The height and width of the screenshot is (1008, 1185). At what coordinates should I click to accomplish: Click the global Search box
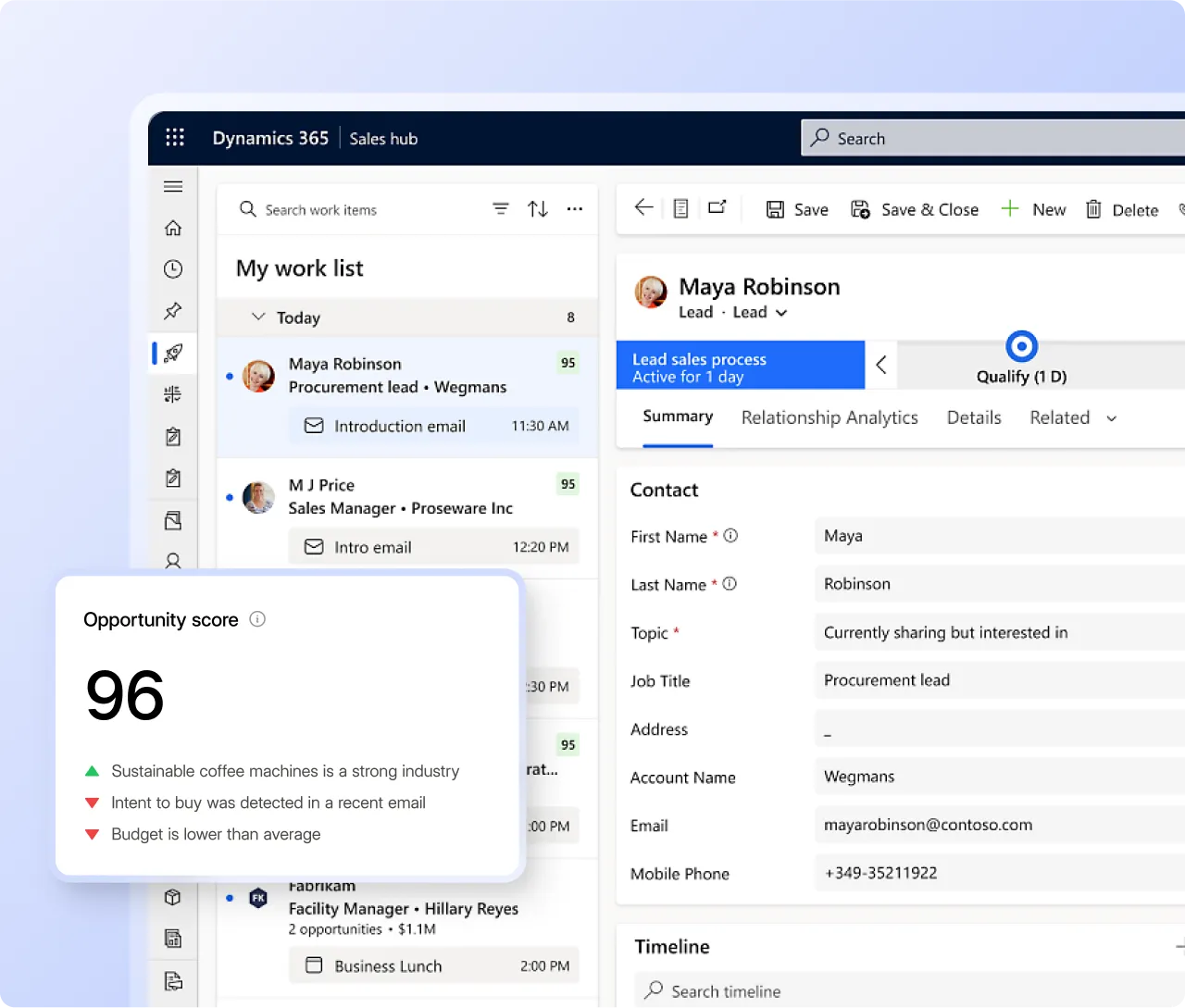point(992,138)
